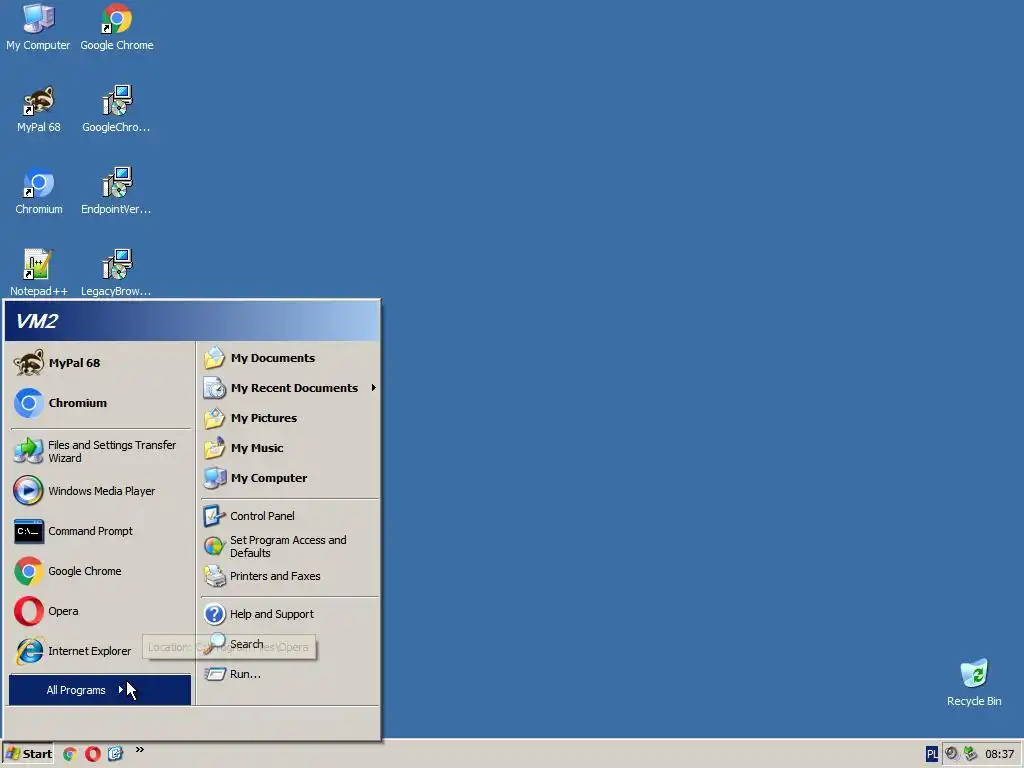Open the Recycle Bin on desktop
Viewport: 1024px width, 768px height.
[x=974, y=683]
